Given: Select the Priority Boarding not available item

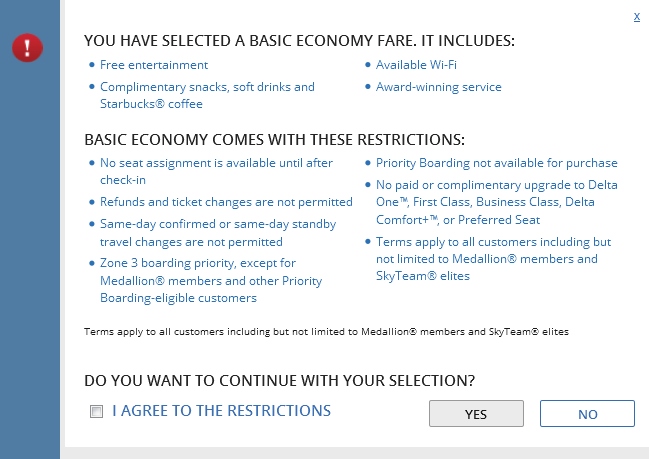Looking at the screenshot, I should pyautogui.click(x=496, y=163).
